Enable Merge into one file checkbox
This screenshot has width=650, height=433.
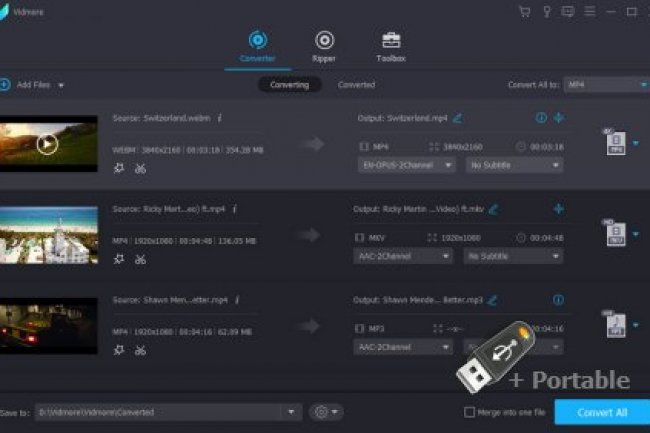(x=469, y=412)
